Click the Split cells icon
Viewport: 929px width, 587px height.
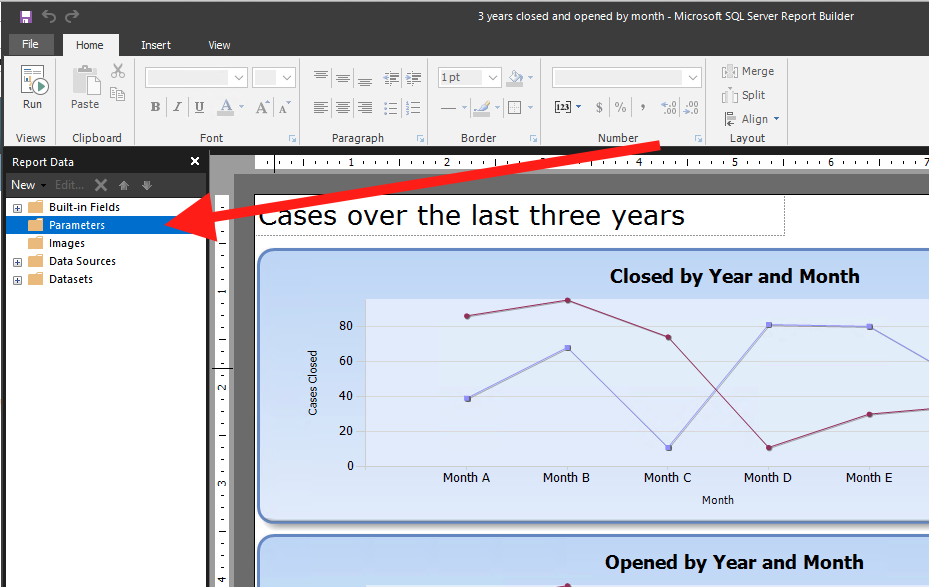point(744,95)
